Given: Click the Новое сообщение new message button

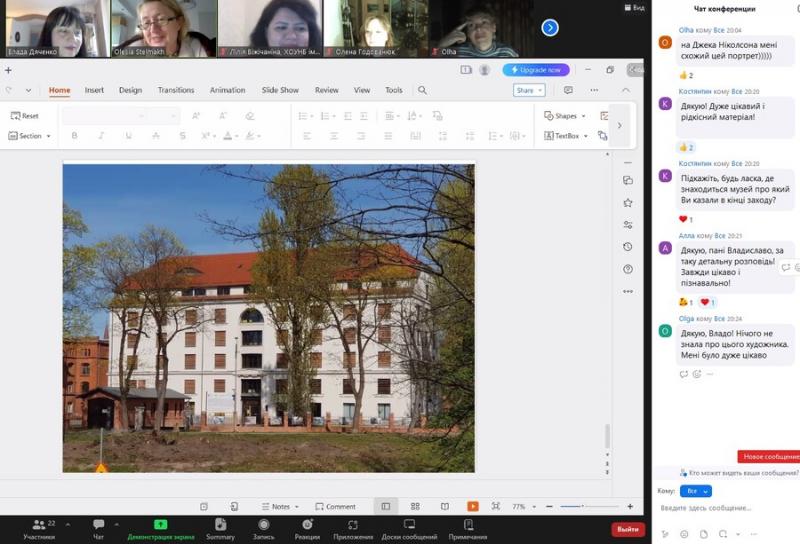Looking at the screenshot, I should click(769, 456).
